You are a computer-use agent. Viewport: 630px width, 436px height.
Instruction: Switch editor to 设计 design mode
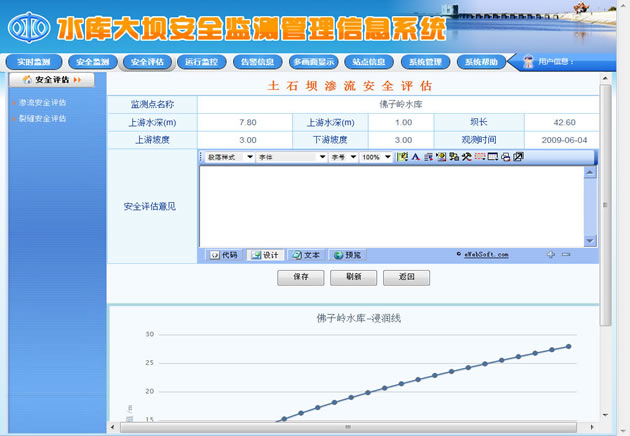(x=265, y=255)
